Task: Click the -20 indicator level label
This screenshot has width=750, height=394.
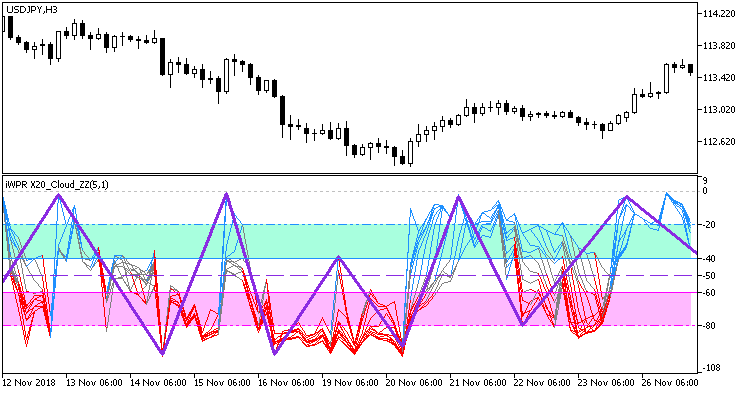Action: coord(708,225)
